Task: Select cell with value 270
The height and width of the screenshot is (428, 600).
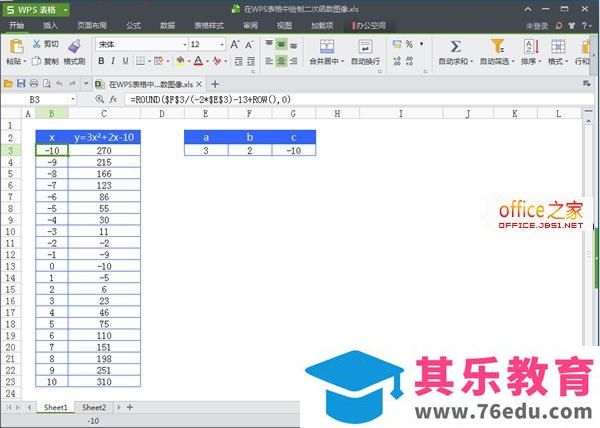Action: click(x=104, y=150)
